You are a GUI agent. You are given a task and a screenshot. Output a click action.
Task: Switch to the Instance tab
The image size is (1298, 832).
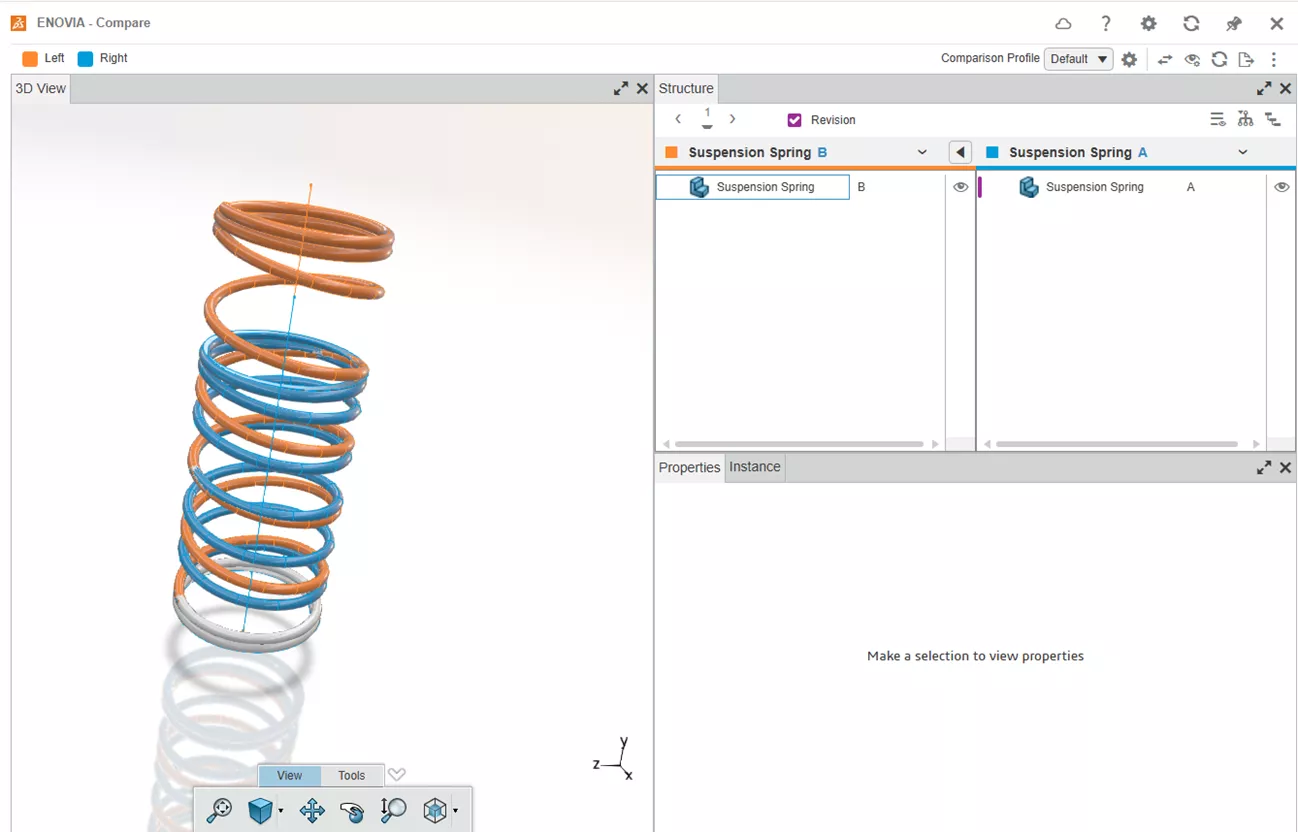[754, 467]
